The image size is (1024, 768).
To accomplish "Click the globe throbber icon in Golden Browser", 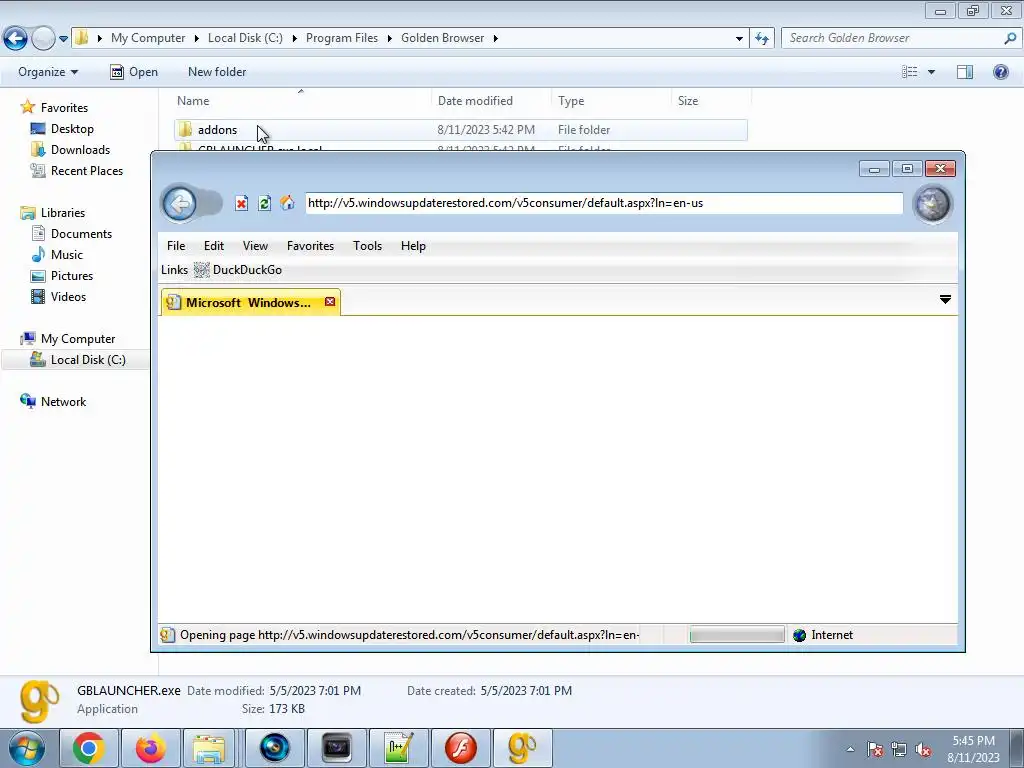I will click(933, 204).
